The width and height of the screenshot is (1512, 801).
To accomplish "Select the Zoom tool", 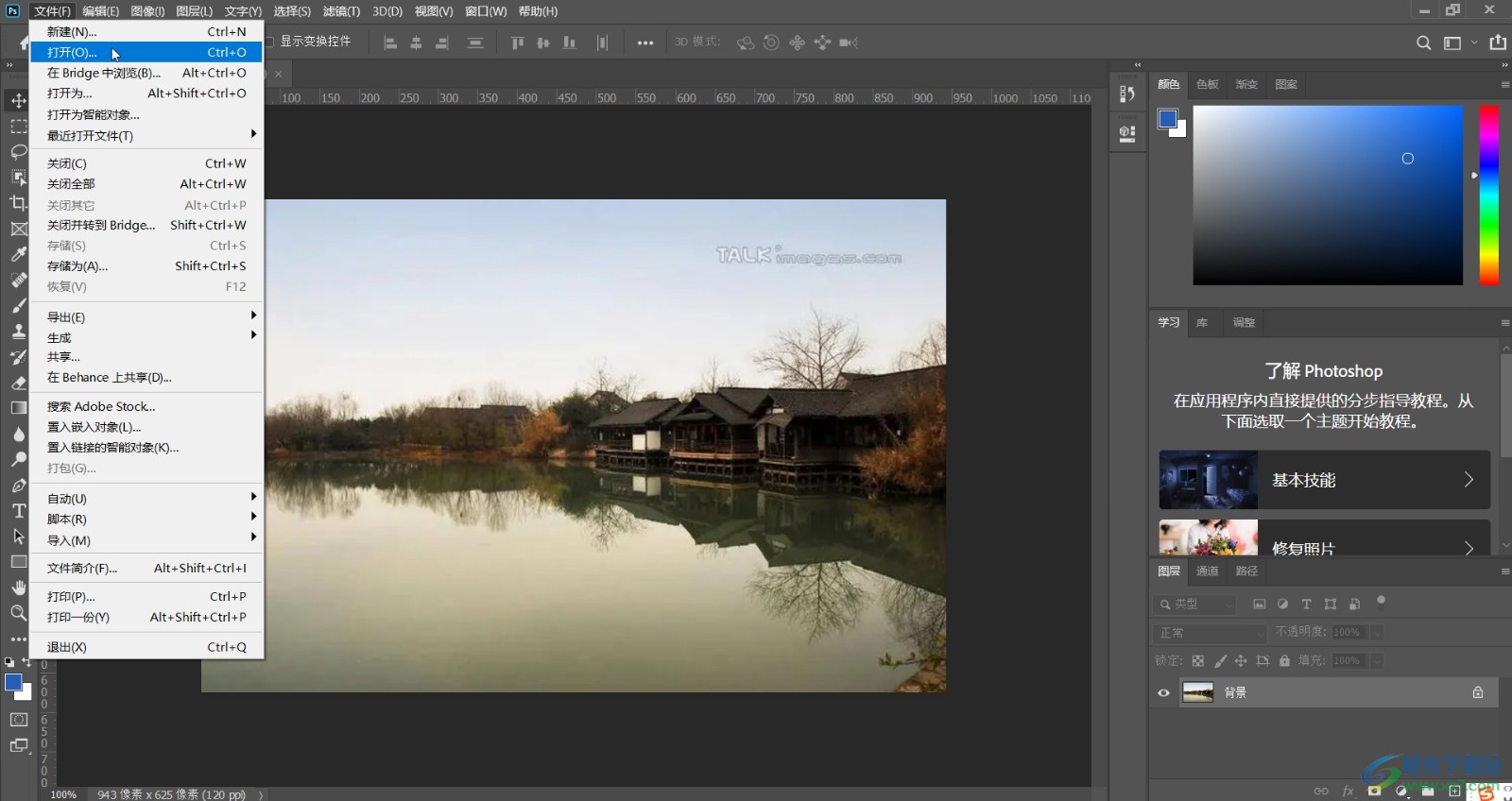I will click(x=18, y=613).
